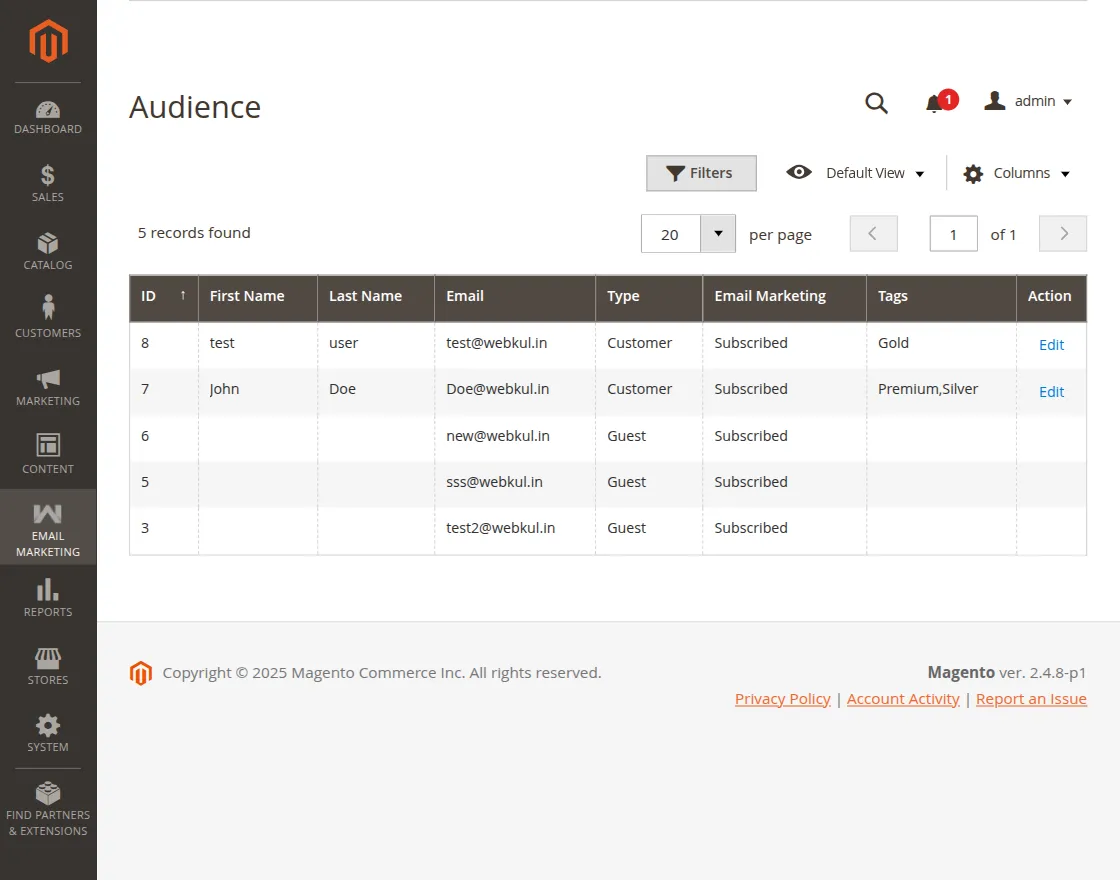Click the Magento logo in sidebar
Screen dimensions: 1120x880
(48, 41)
